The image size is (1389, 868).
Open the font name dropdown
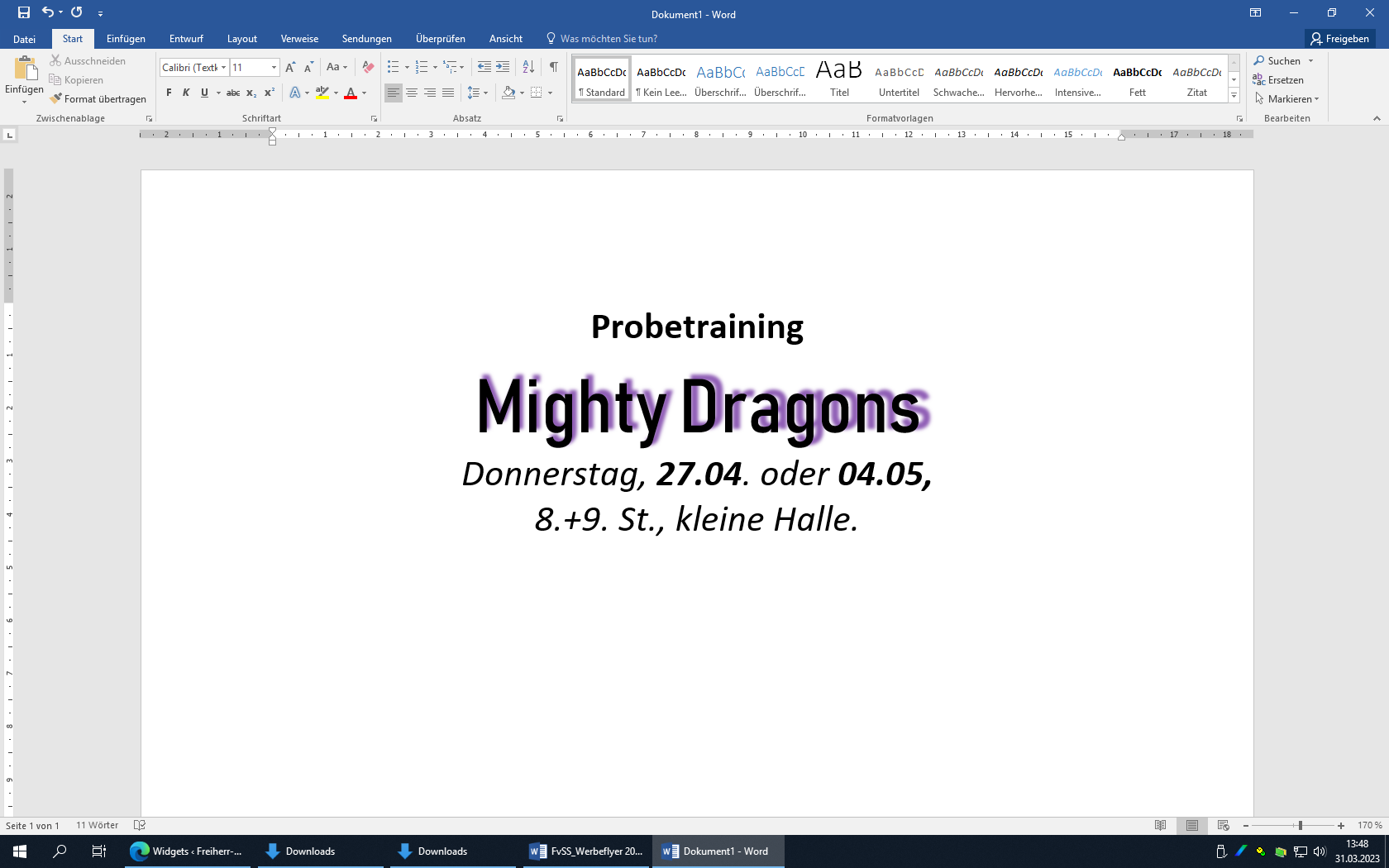point(223,68)
